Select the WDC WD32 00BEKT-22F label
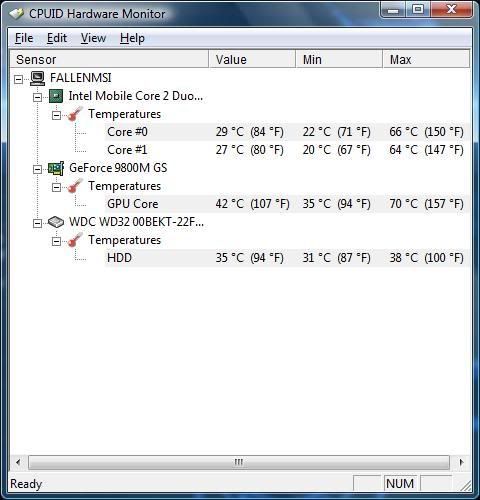The image size is (480, 500). click(x=136, y=222)
